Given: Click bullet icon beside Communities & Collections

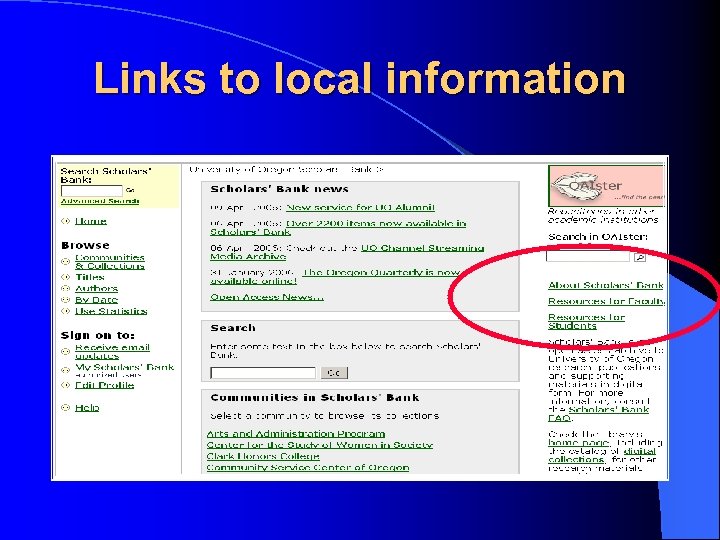Looking at the screenshot, I should point(65,262).
